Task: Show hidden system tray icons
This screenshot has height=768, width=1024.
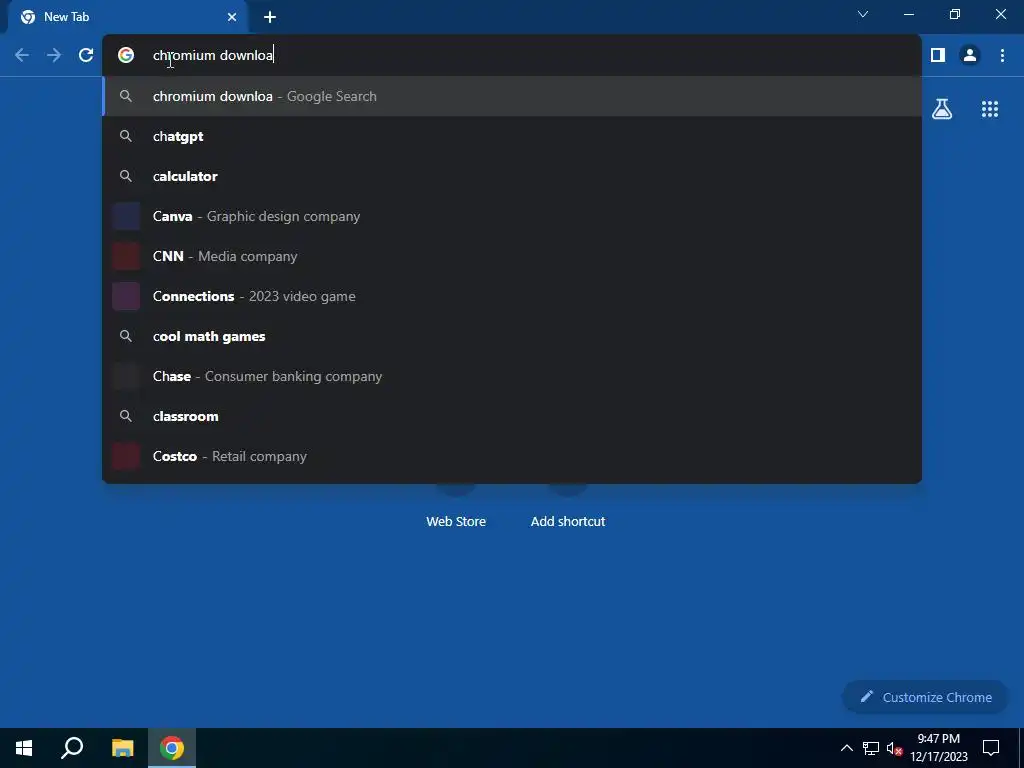Action: tap(846, 748)
